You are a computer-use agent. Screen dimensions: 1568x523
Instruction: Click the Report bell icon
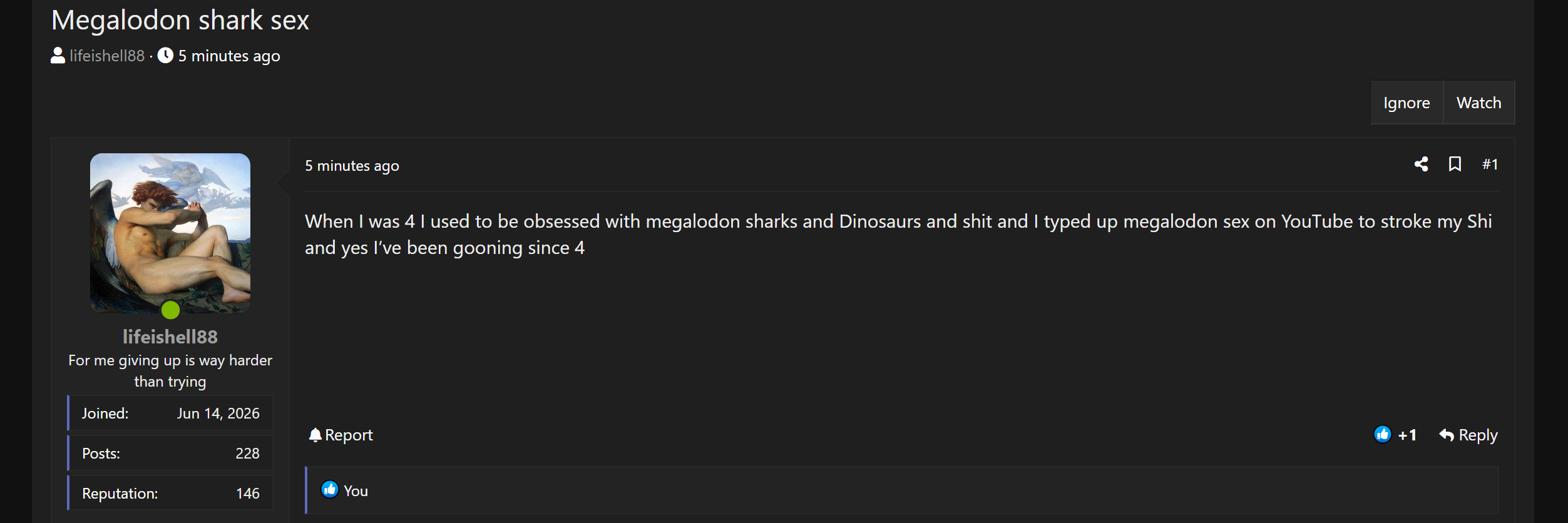pyautogui.click(x=315, y=435)
